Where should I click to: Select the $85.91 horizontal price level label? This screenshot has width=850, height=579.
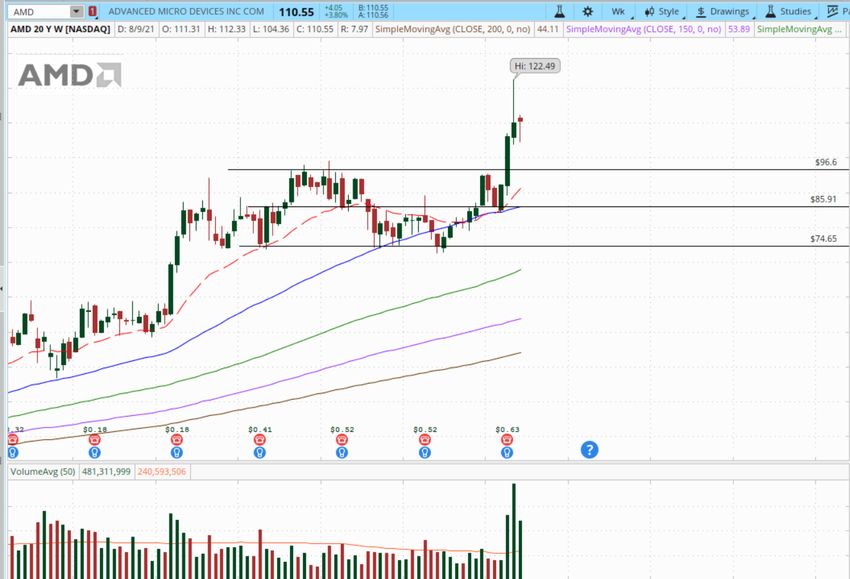(x=823, y=199)
